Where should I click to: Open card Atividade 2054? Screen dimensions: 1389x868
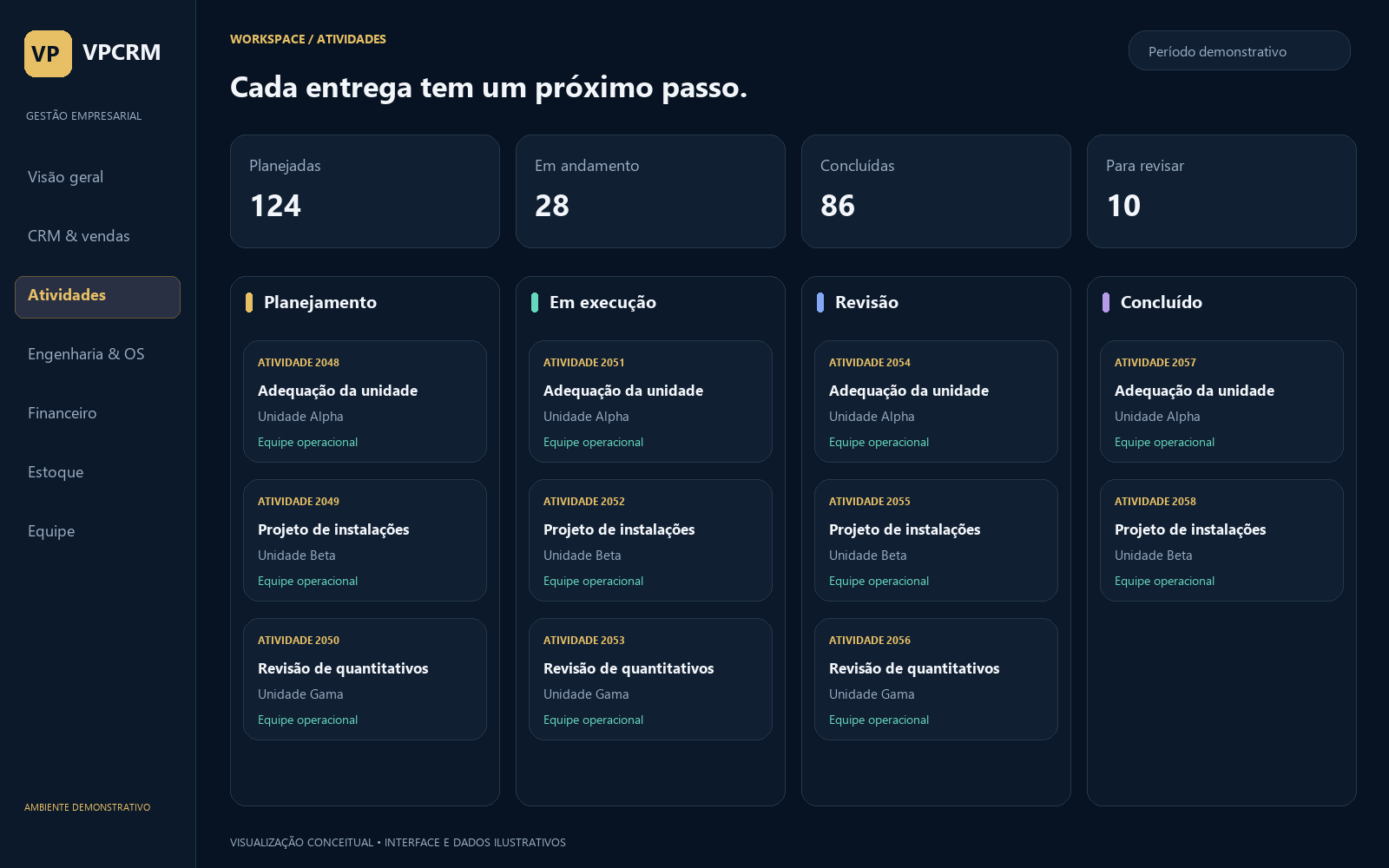pyautogui.click(x=936, y=401)
